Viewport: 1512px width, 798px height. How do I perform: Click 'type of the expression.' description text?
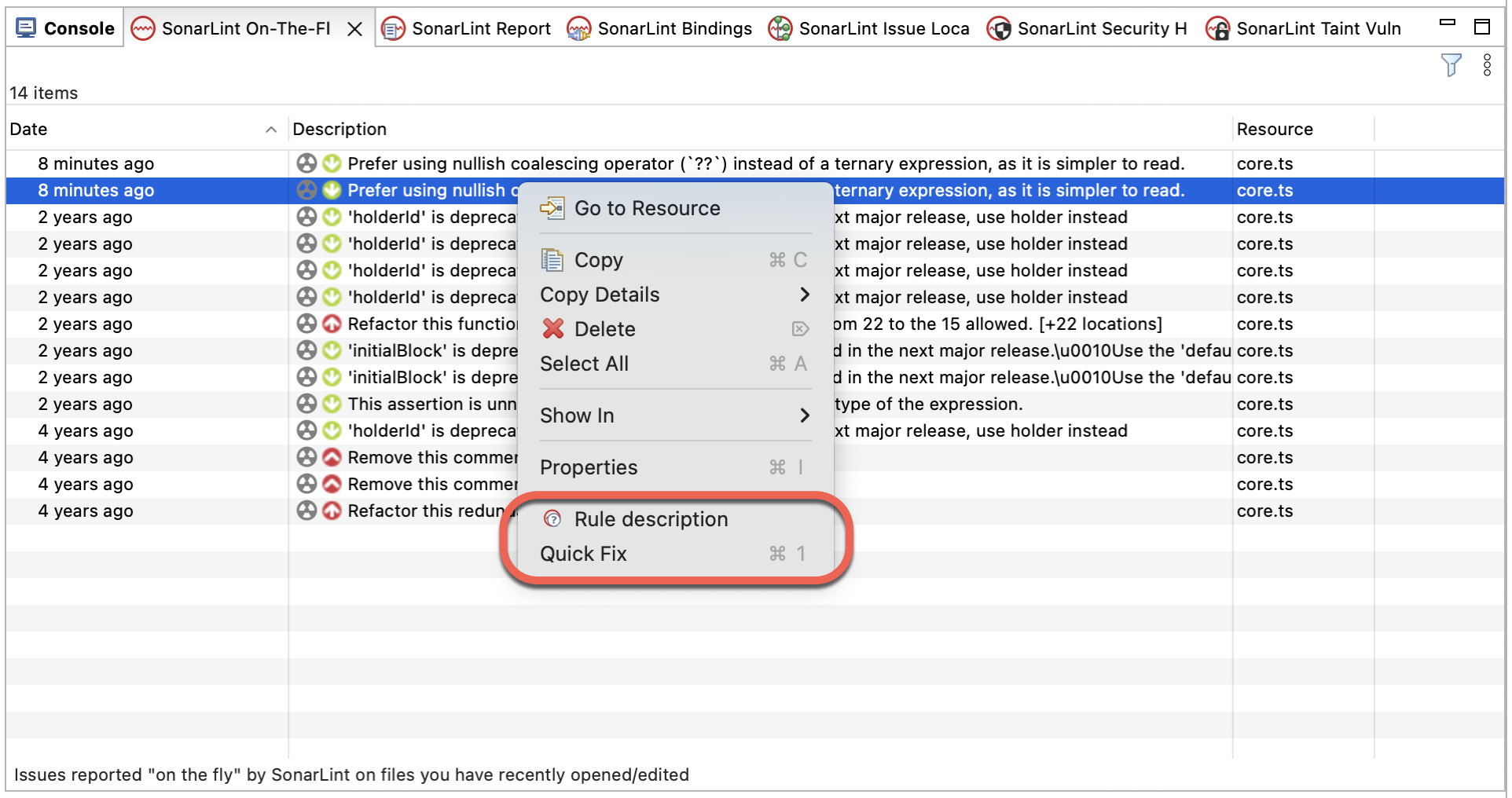click(x=929, y=404)
